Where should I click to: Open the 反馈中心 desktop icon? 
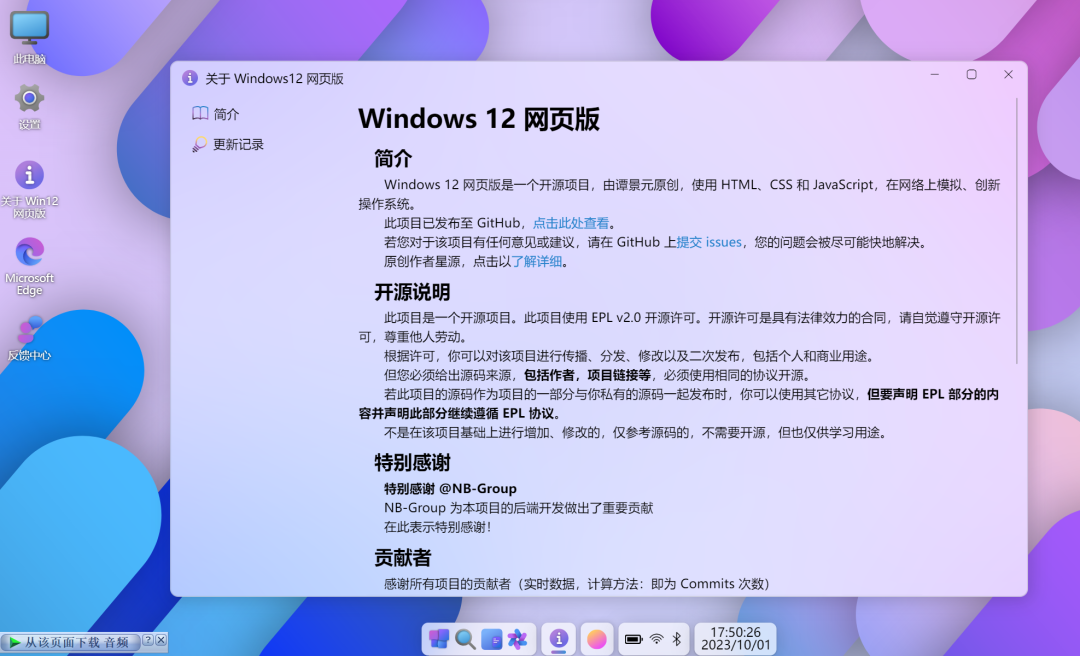tap(29, 338)
